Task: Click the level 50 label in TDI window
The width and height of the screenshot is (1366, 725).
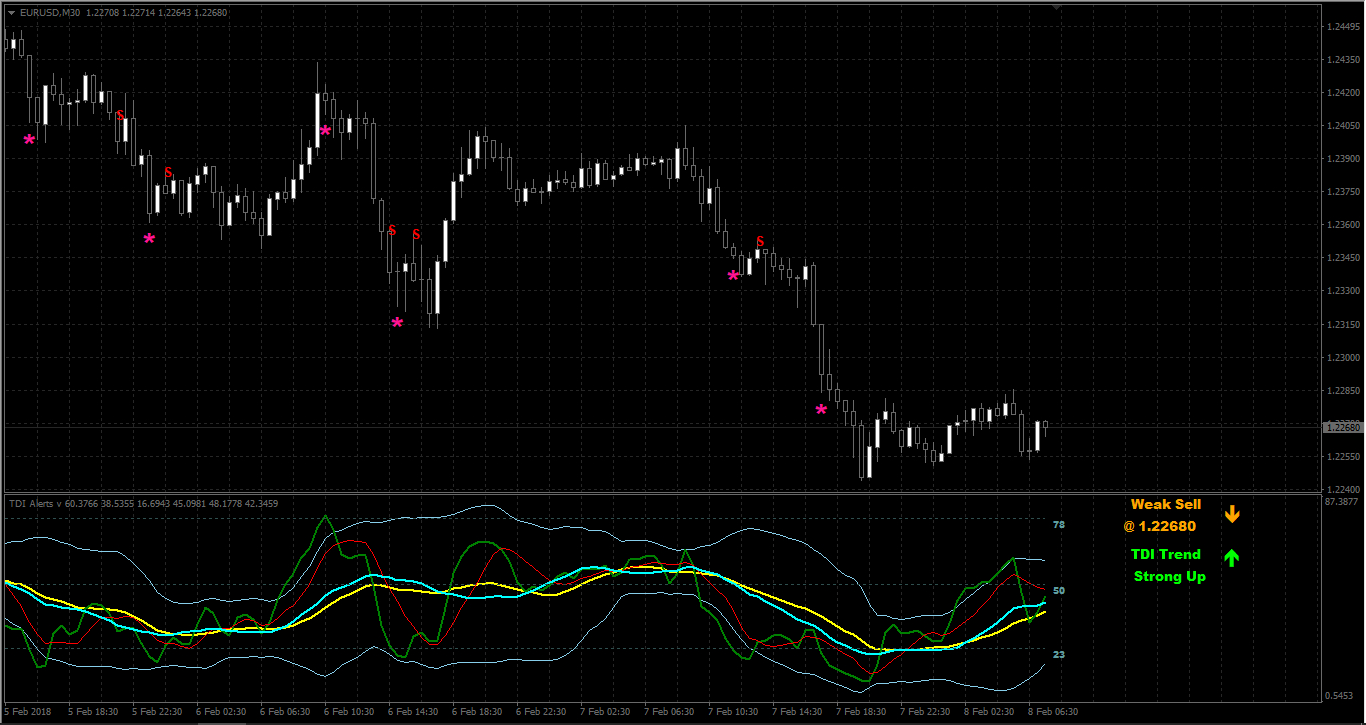Action: (1059, 591)
